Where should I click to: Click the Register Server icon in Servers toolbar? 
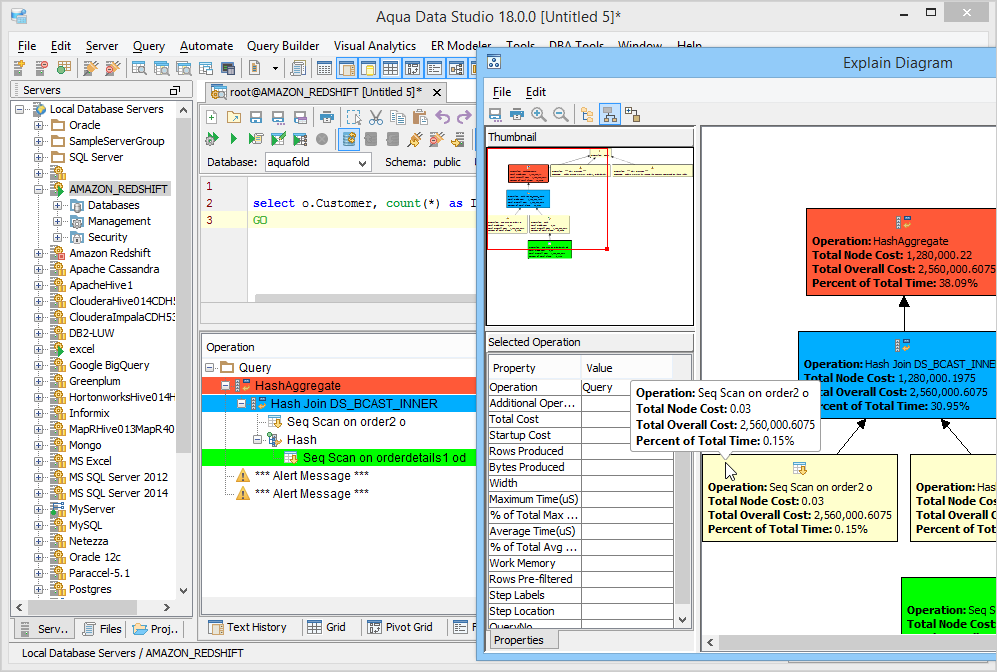pyautogui.click(x=18, y=67)
